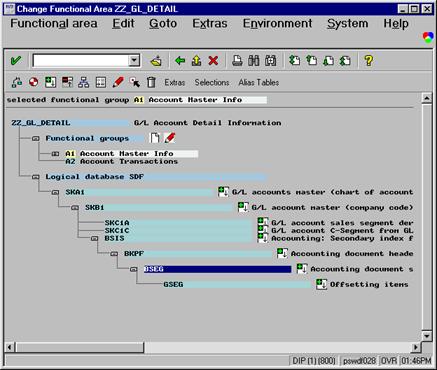Select the GSEG table entry

pyautogui.click(x=237, y=284)
